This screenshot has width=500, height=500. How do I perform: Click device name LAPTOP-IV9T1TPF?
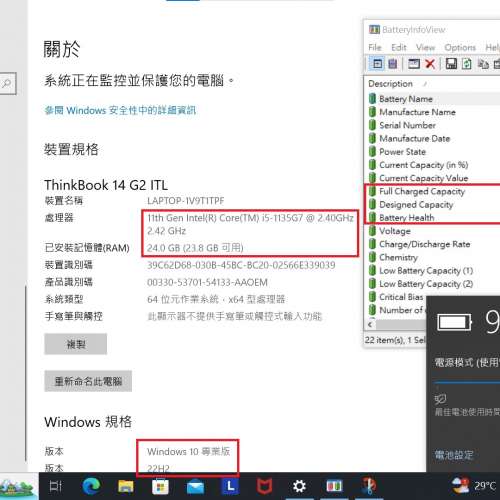186,201
